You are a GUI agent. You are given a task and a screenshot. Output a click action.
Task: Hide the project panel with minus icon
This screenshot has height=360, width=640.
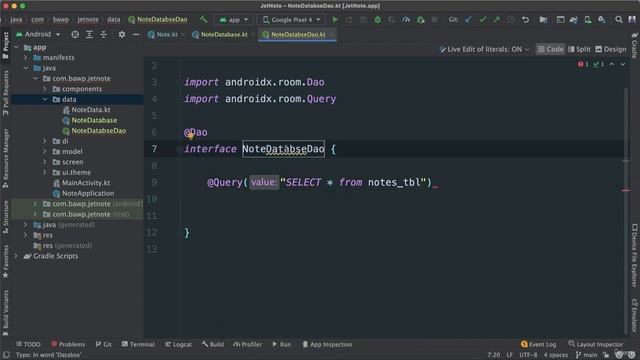[x=136, y=35]
